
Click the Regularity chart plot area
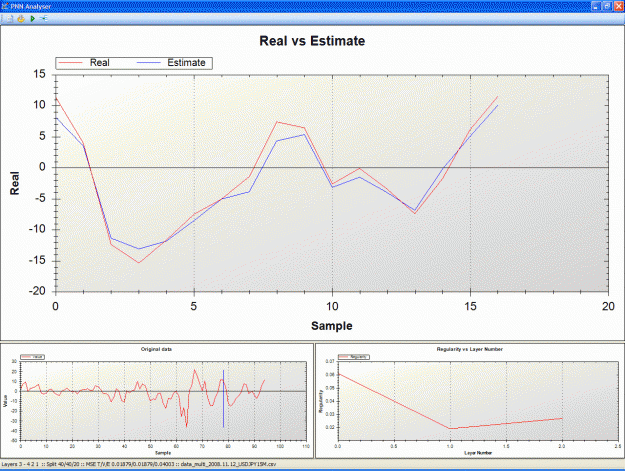tap(478, 401)
